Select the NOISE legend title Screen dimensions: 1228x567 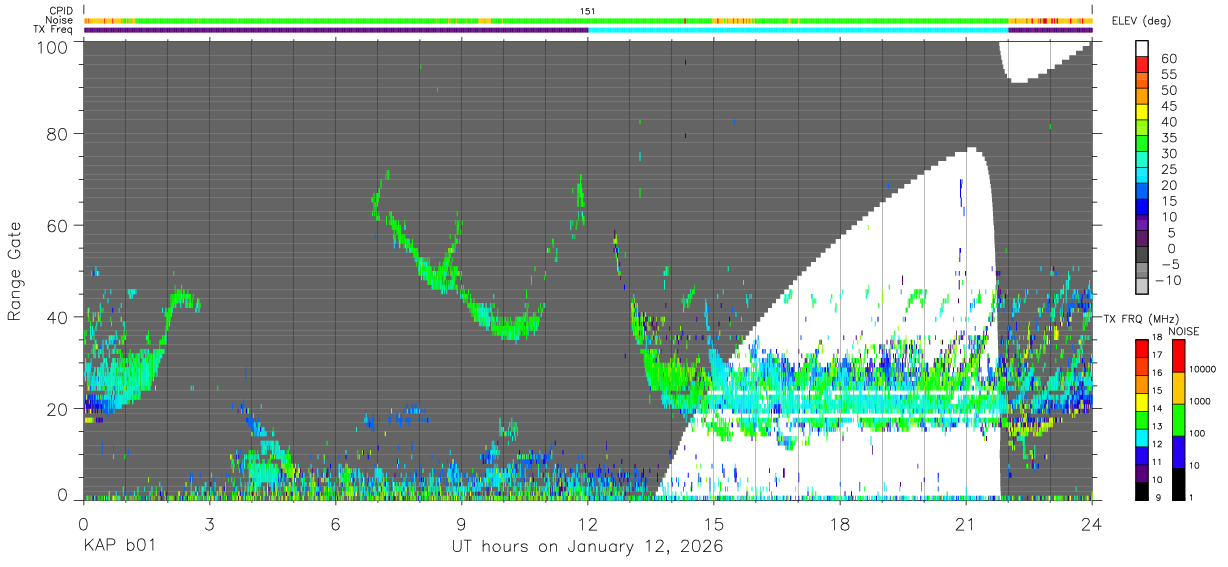1185,331
